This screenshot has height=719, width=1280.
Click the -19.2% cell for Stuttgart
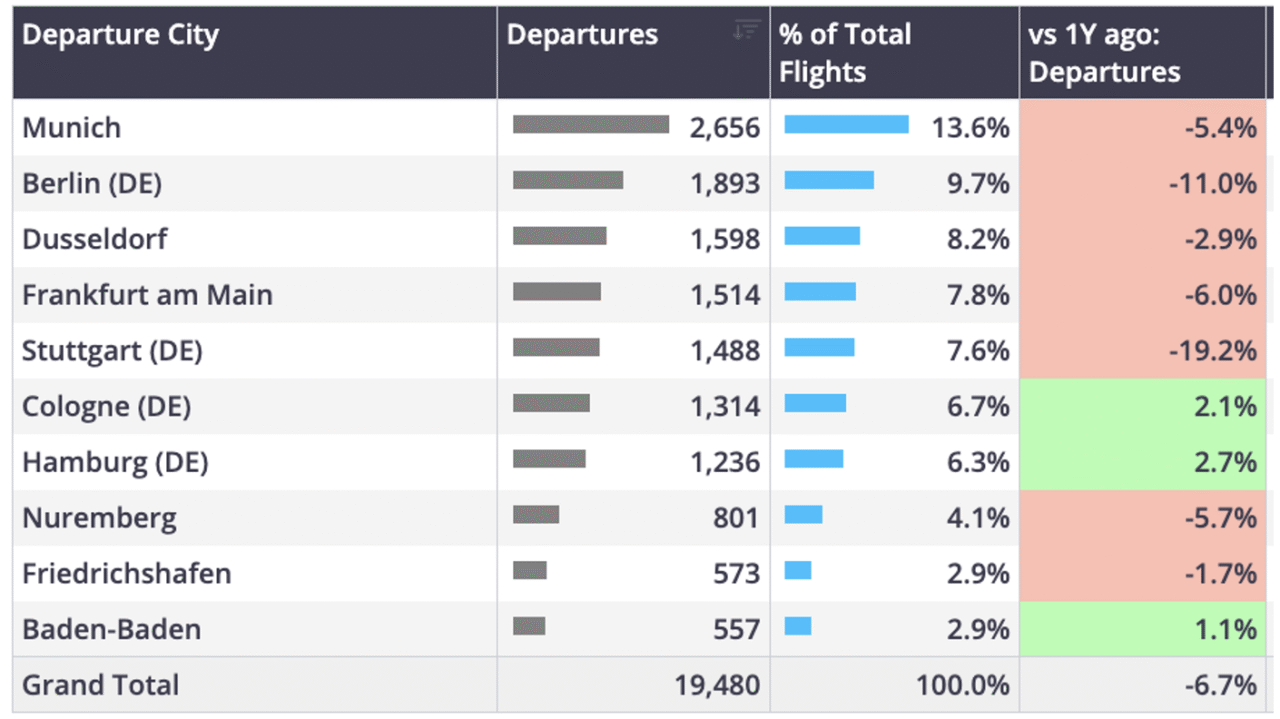[1143, 351]
